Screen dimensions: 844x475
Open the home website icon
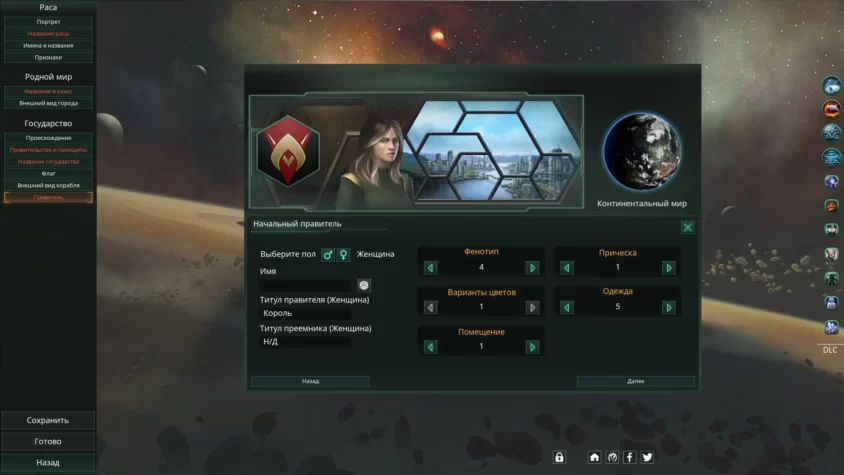pos(594,457)
